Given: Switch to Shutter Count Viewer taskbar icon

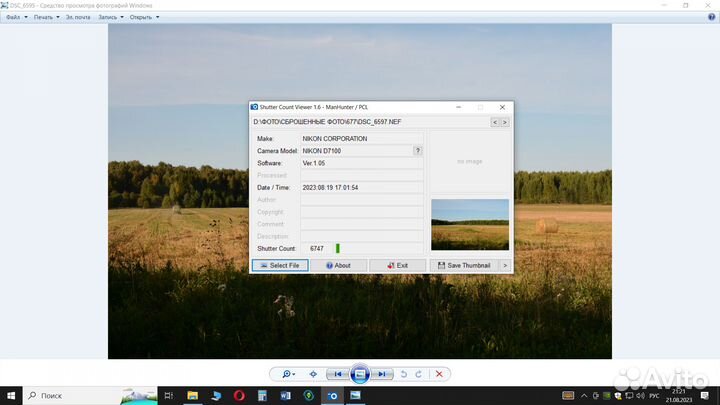Looking at the screenshot, I should 332,395.
